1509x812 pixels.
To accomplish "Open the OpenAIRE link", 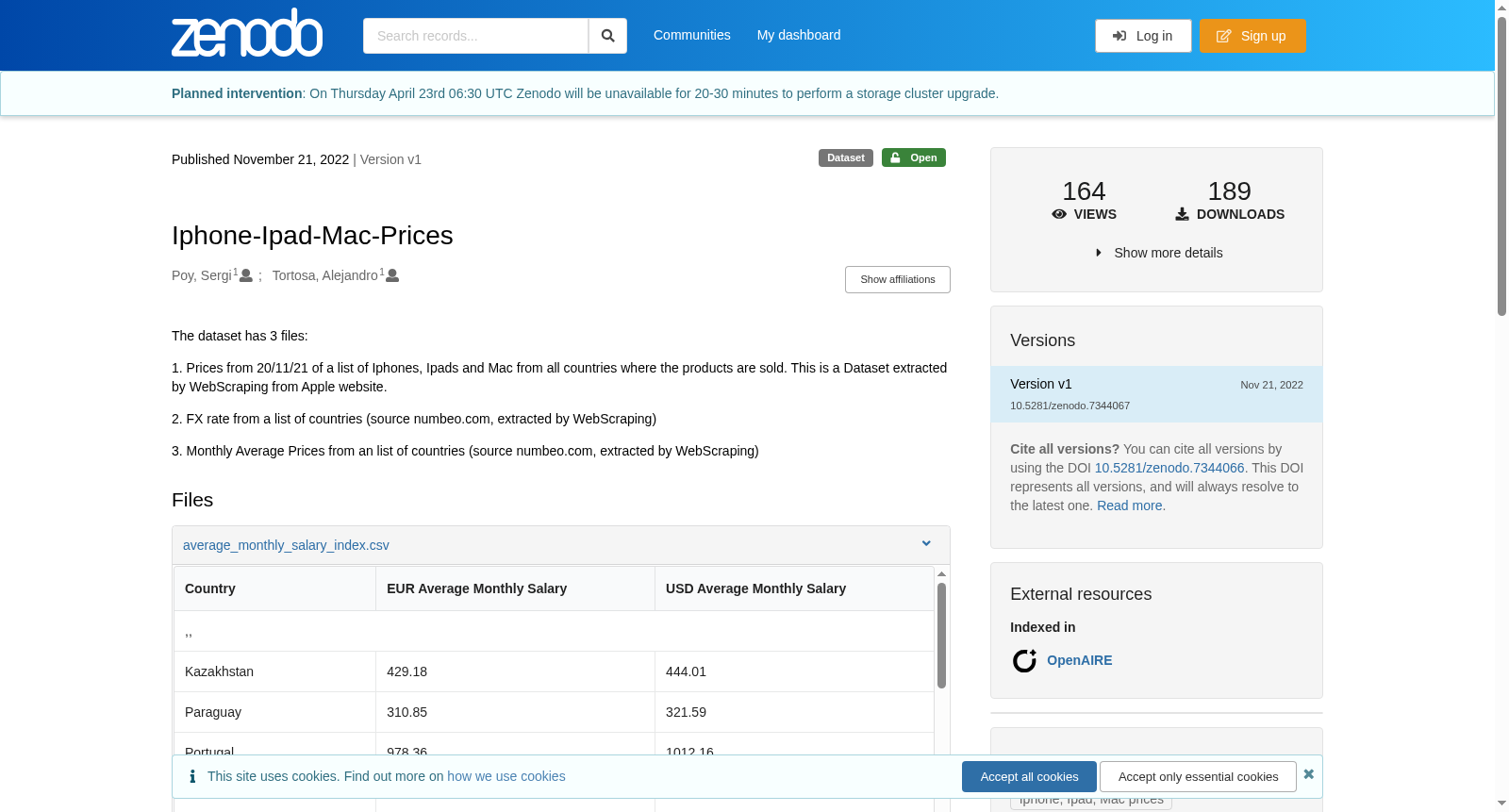I will click(x=1080, y=660).
